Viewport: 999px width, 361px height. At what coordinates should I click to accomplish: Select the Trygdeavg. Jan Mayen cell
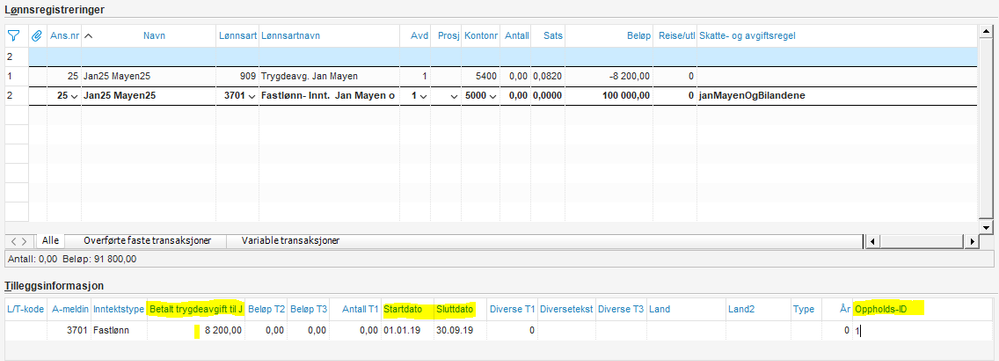click(329, 76)
